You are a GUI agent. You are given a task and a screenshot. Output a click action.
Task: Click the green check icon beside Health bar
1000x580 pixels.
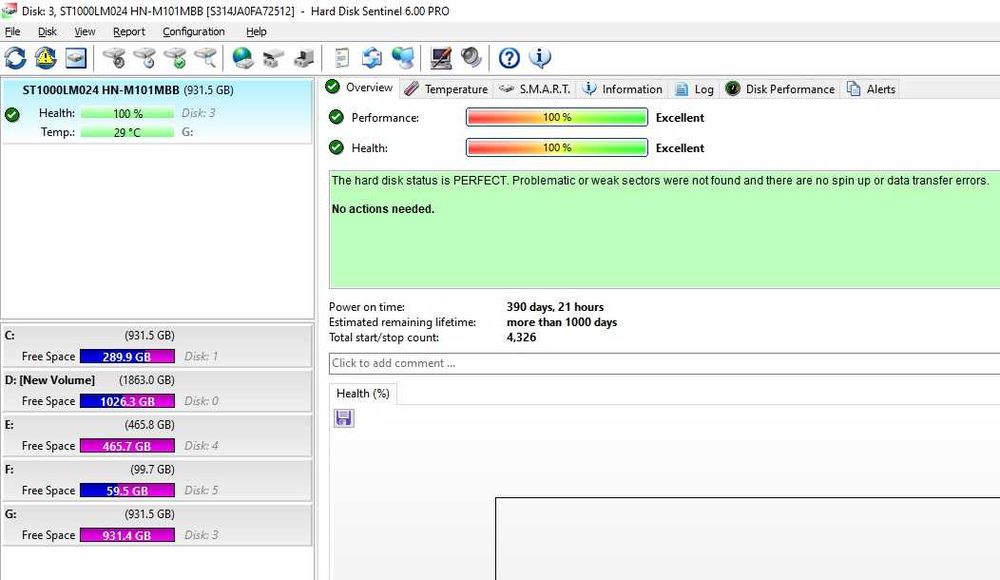(336, 147)
